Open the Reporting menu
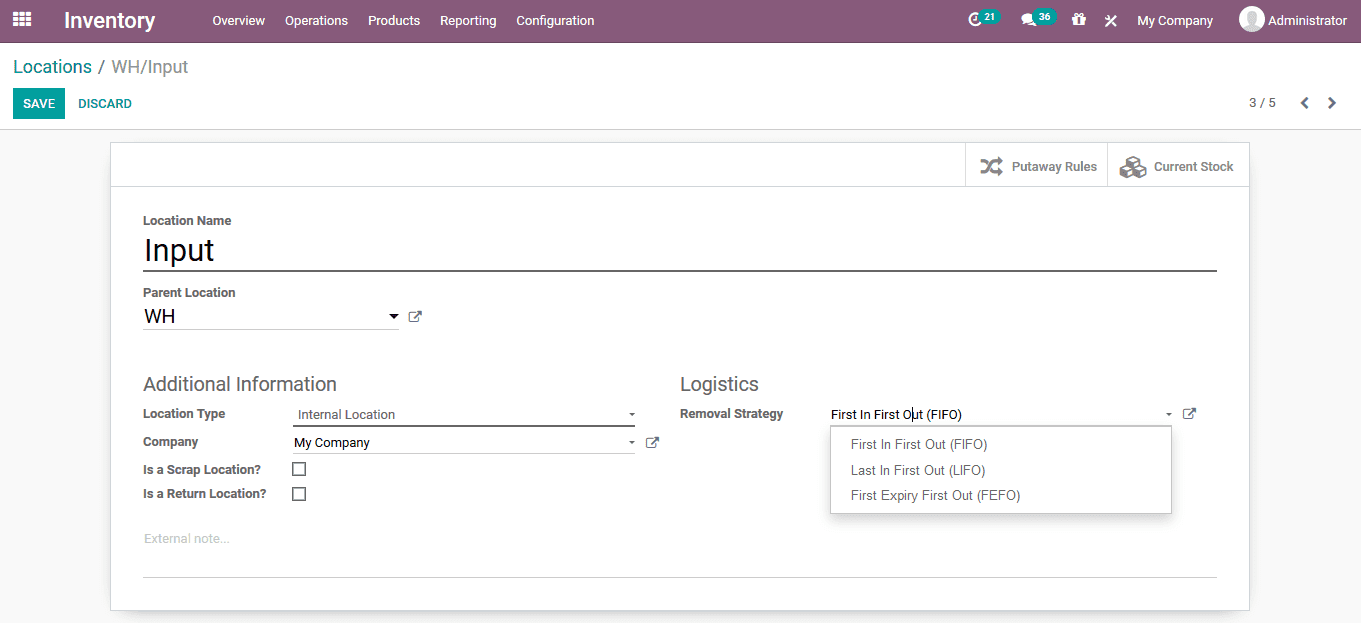Image resolution: width=1361 pixels, height=623 pixels. (468, 20)
